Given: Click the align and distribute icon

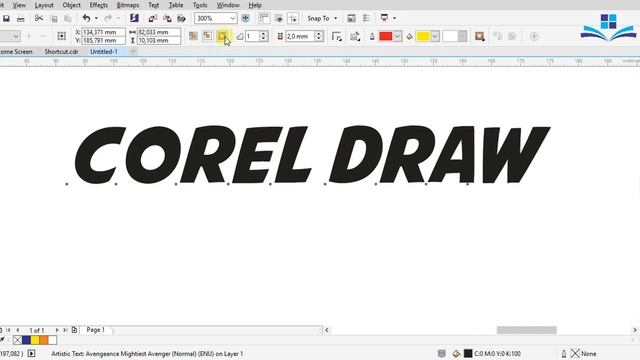Looking at the screenshot, I should [x=366, y=18].
